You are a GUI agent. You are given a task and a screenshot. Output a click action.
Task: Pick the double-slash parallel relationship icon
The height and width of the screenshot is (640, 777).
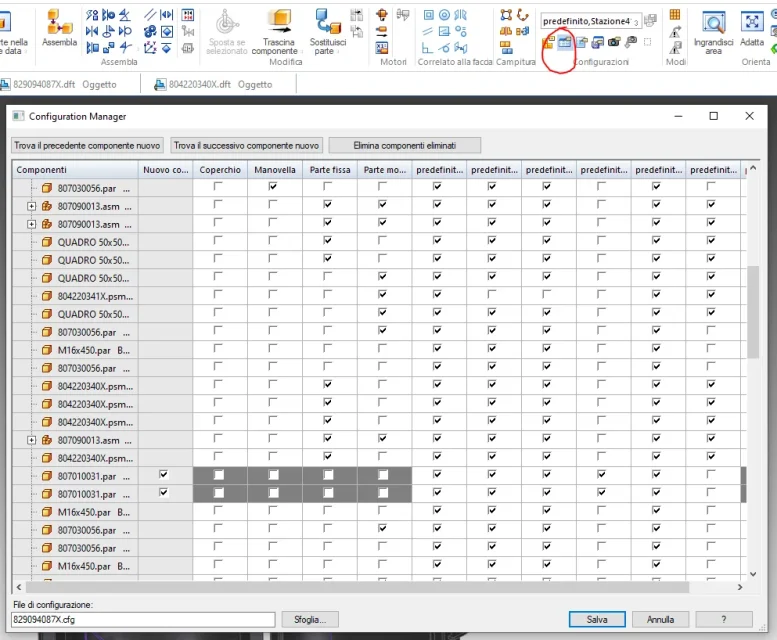150,15
